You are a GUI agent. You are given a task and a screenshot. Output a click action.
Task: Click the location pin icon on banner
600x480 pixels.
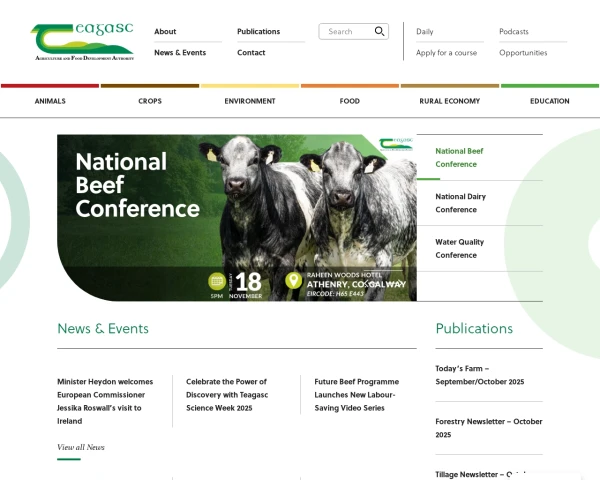[x=293, y=281]
